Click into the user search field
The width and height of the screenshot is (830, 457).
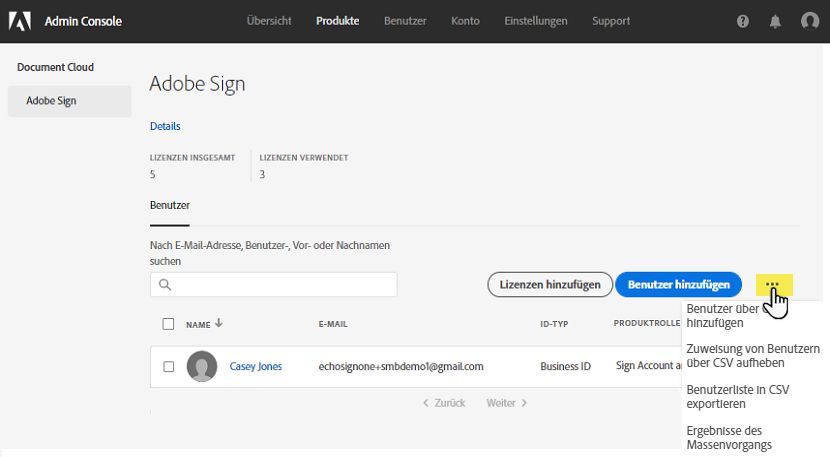[x=274, y=285]
